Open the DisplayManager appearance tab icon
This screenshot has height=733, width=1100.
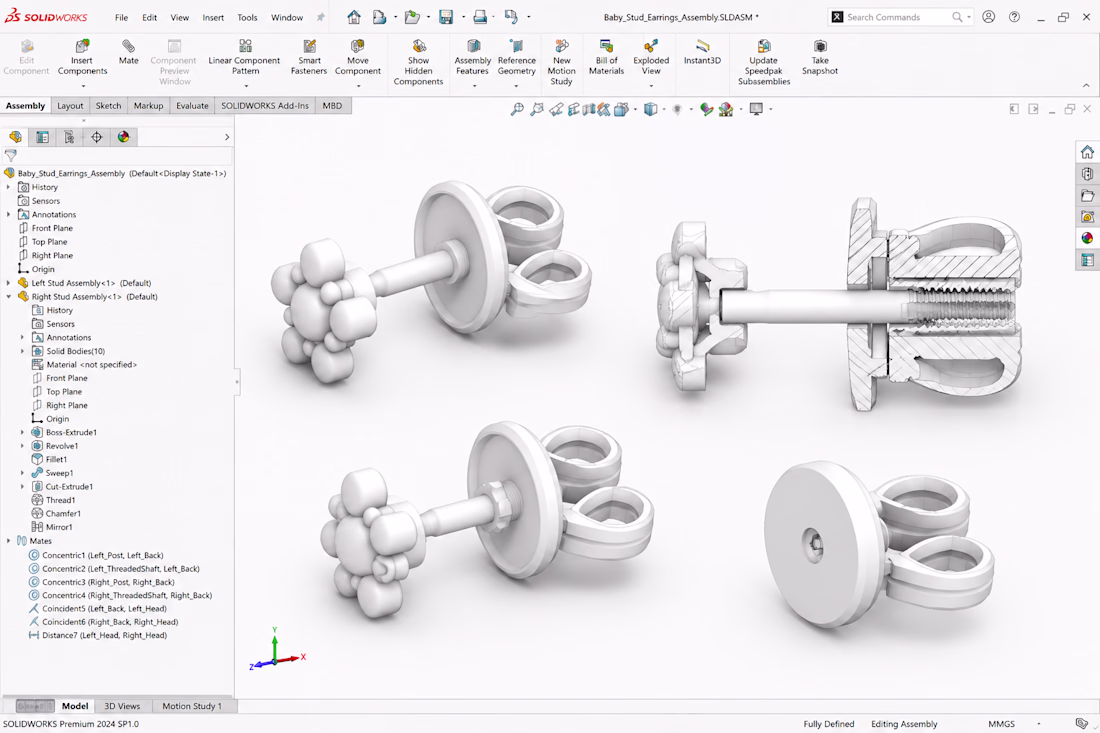(x=123, y=137)
